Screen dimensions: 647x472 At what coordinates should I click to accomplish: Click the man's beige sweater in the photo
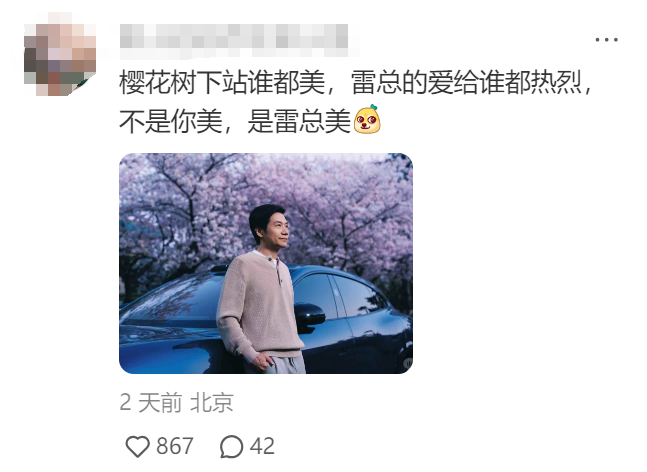259,305
